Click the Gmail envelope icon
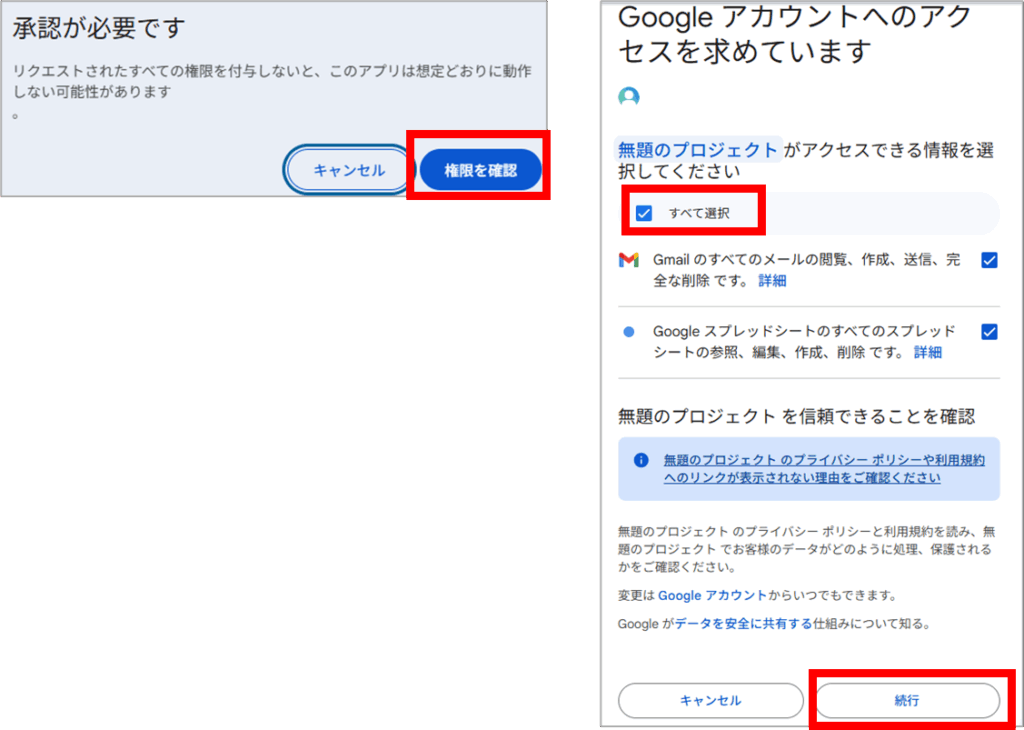Screen dimensions: 1024x730 [628, 260]
